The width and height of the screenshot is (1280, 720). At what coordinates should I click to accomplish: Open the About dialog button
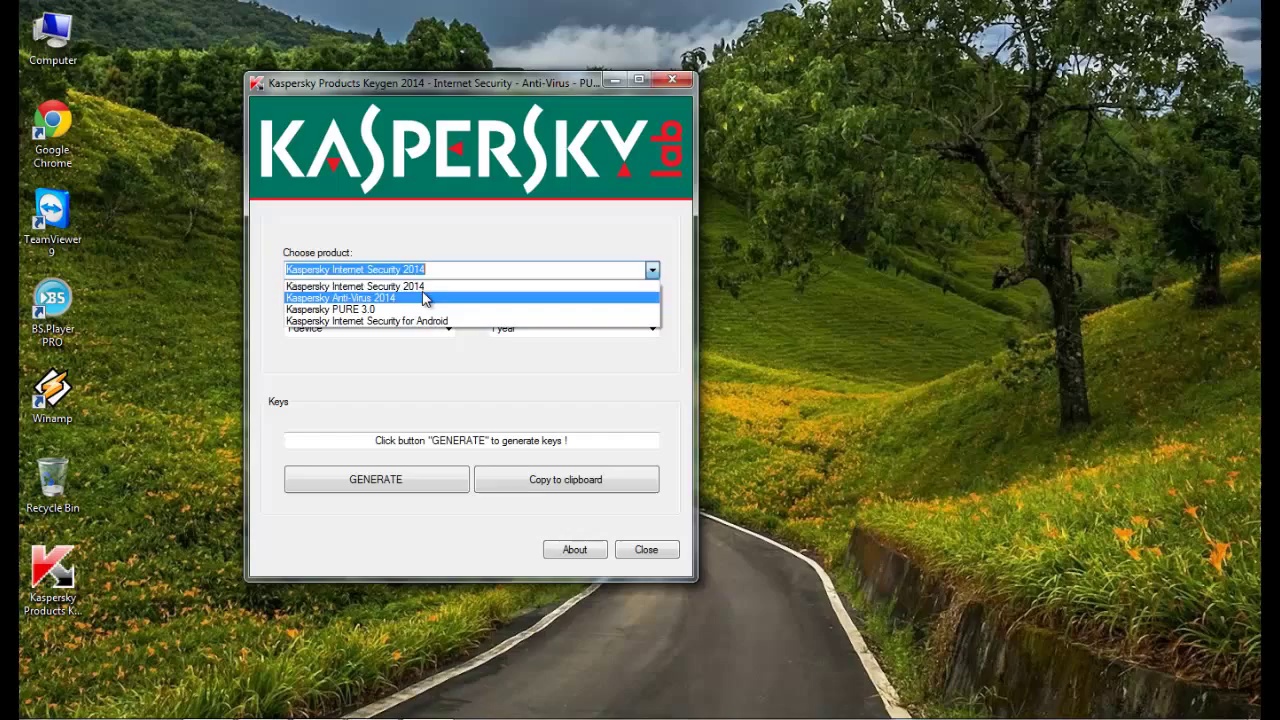point(575,549)
